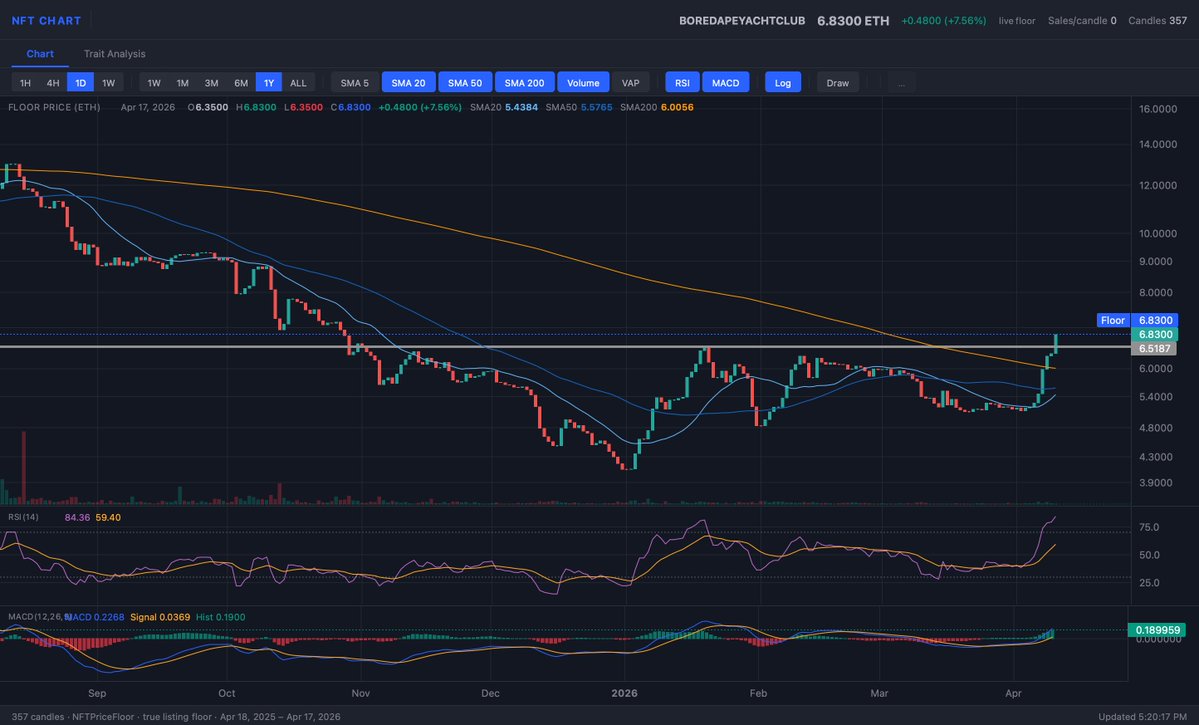Image resolution: width=1199 pixels, height=725 pixels.
Task: Toggle the SMA 200 overlay
Action: coord(525,83)
